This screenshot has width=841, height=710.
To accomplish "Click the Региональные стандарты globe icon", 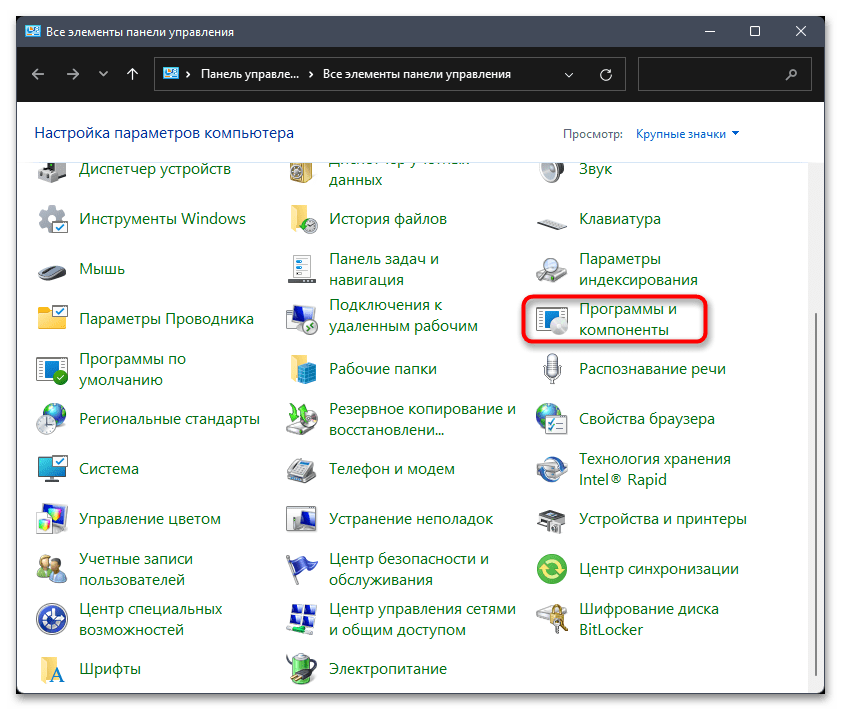I will (52, 419).
